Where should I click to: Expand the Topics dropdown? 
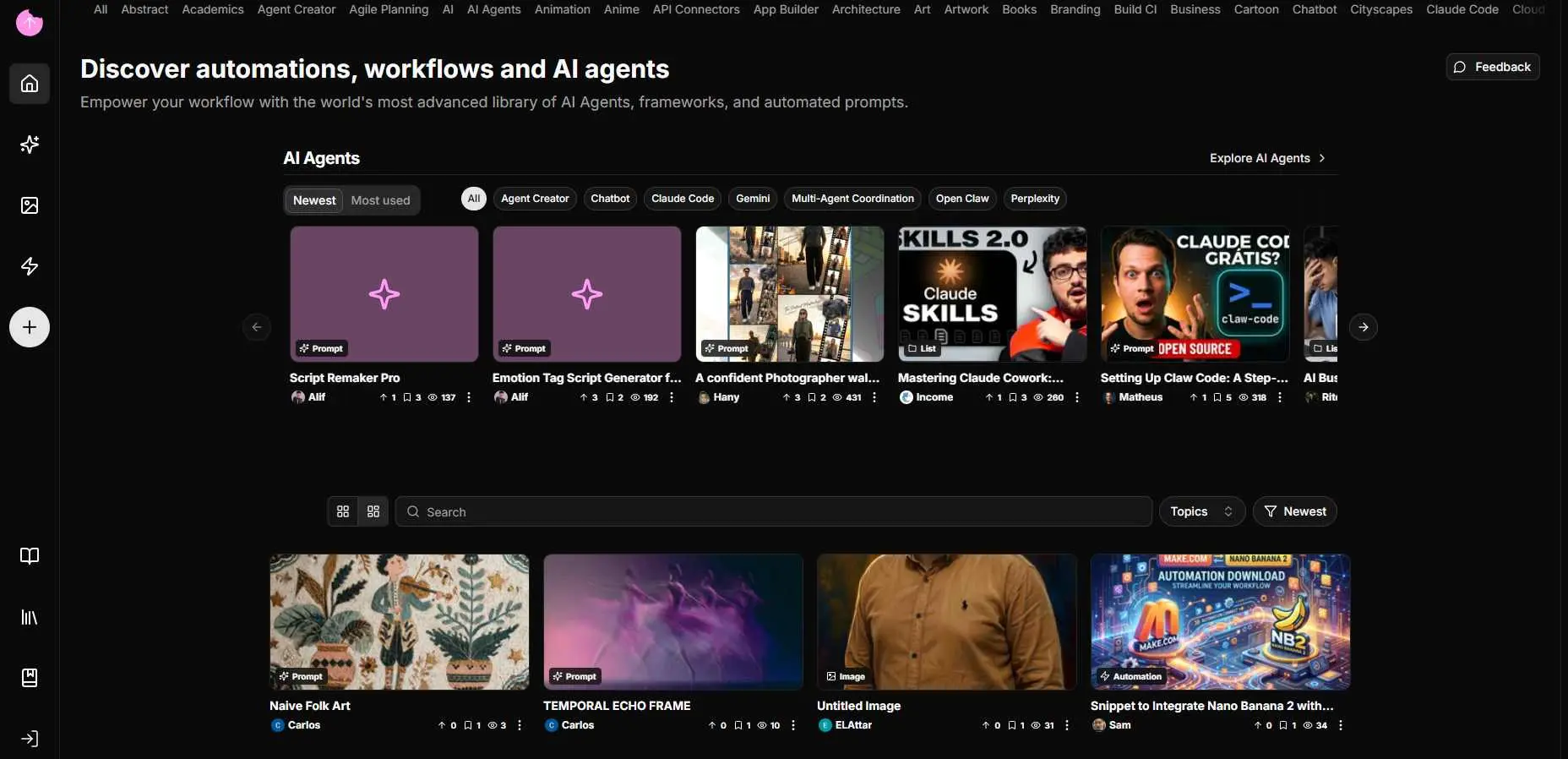1202,511
